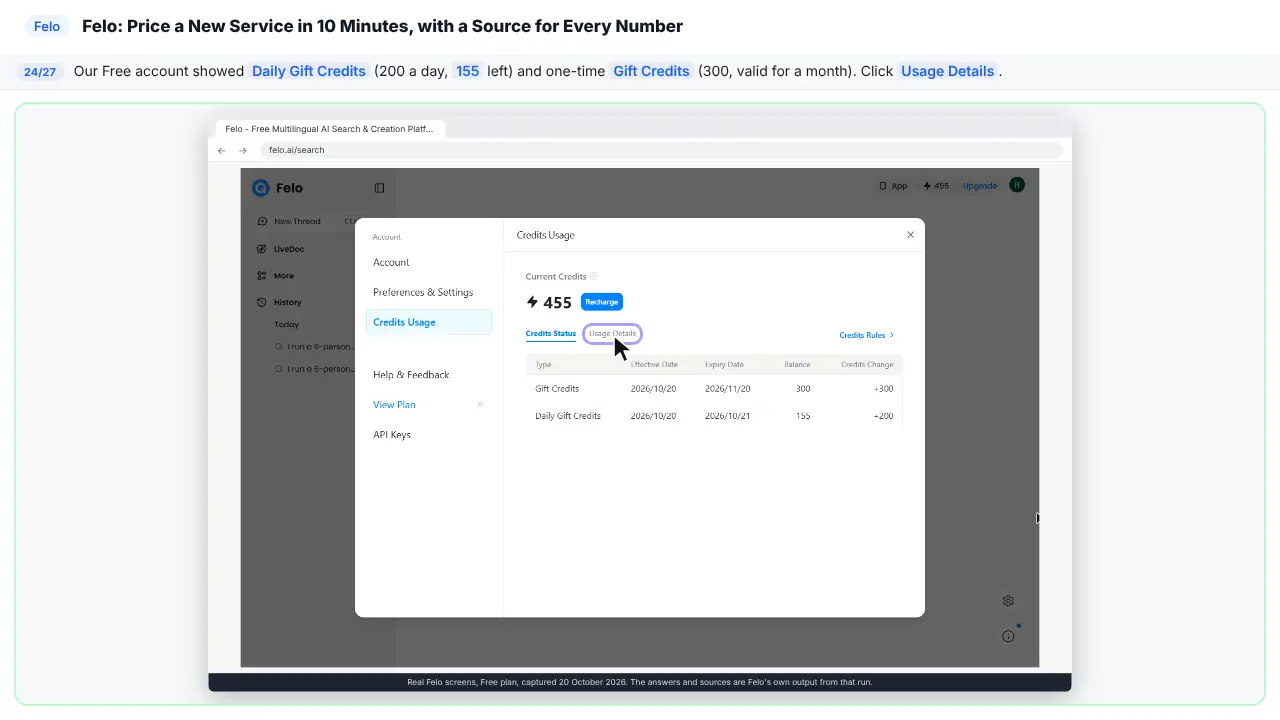Click the +300 credits change value
The width and height of the screenshot is (1280, 720).
coord(883,389)
